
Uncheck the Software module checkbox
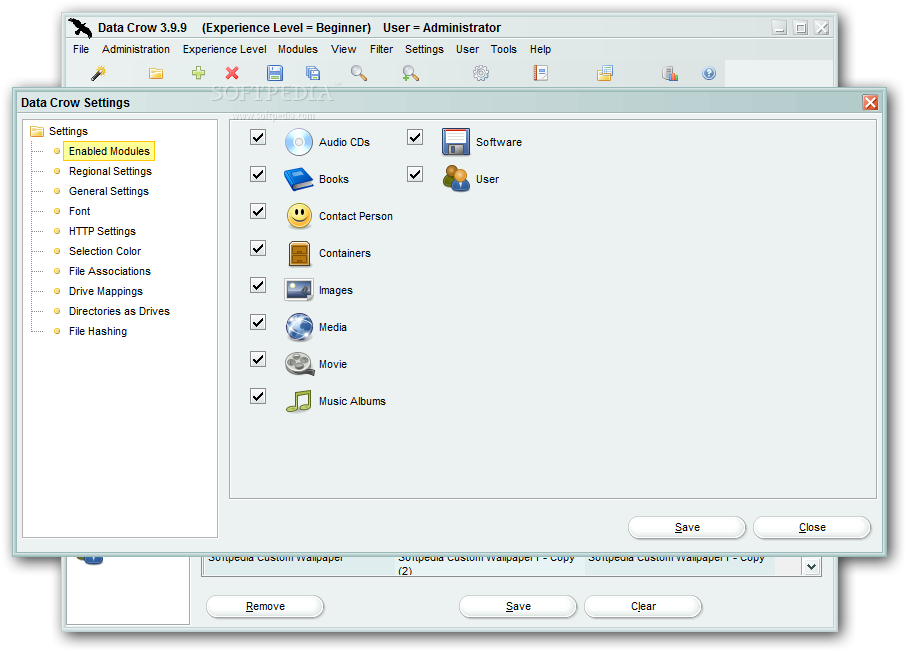[415, 137]
